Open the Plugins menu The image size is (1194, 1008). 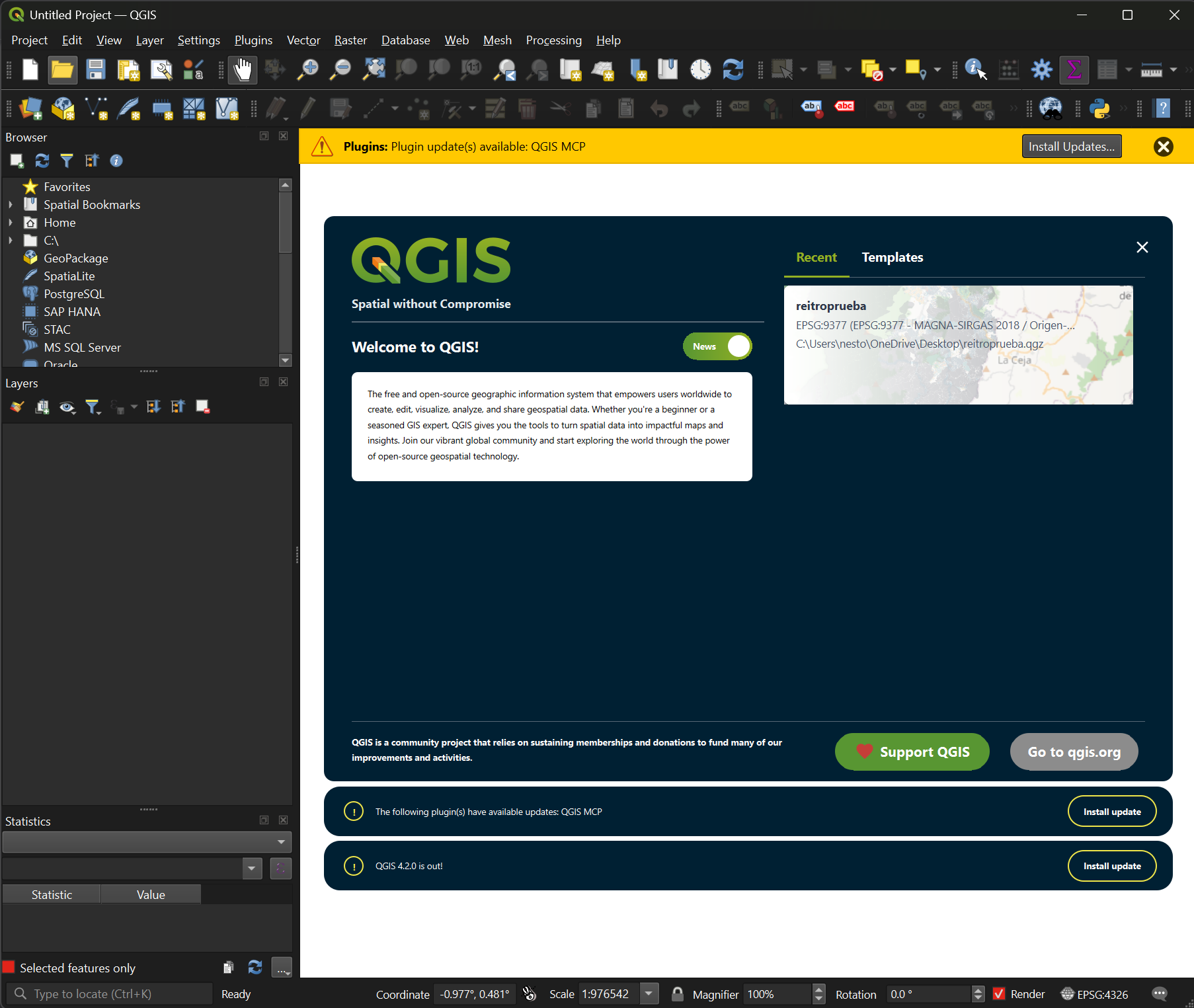[253, 40]
